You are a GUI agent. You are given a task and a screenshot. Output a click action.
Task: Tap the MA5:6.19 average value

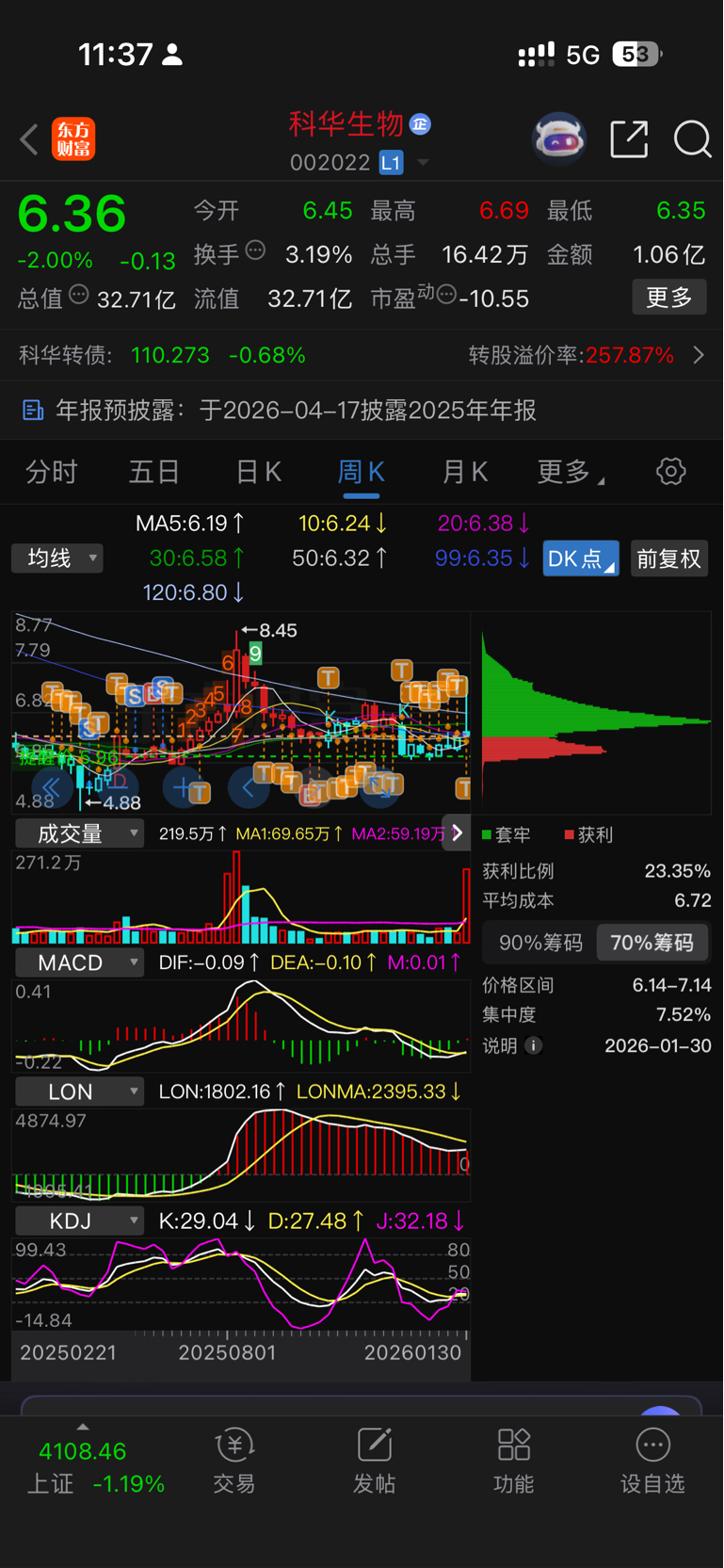click(x=190, y=523)
